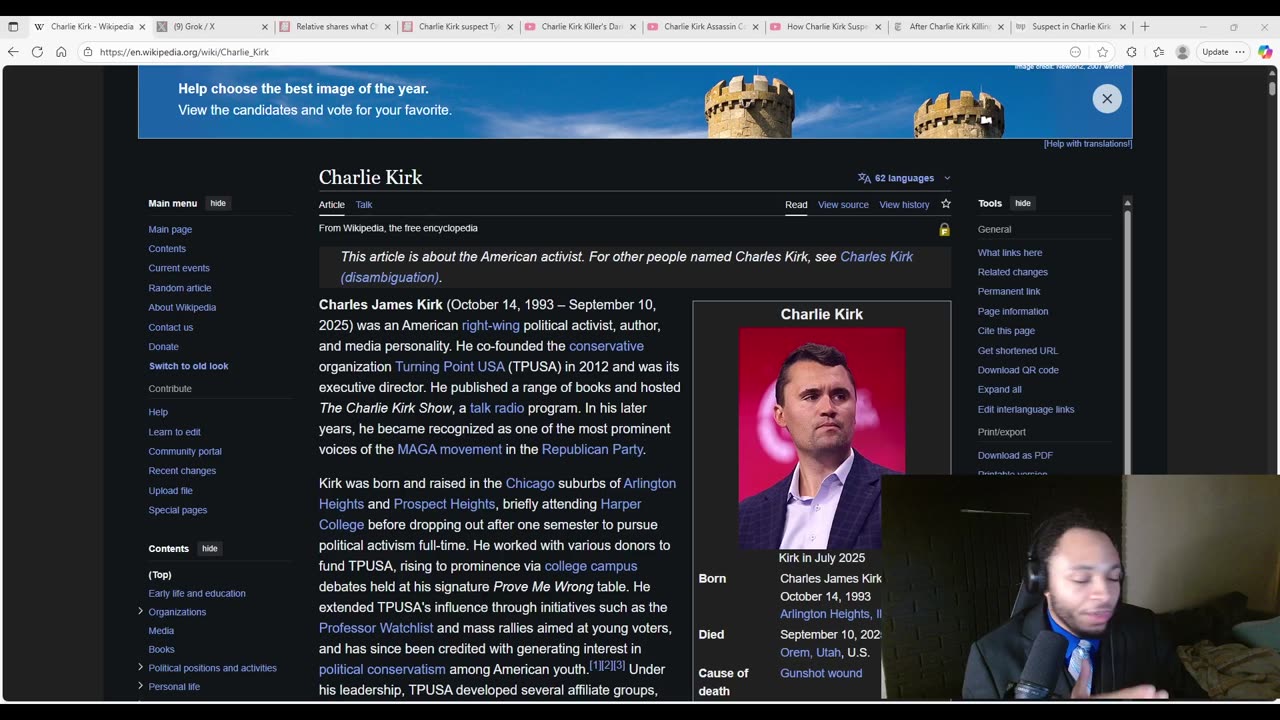Viewport: 1280px width, 720px height.
Task: Open the Talk tab of the article
Action: [364, 205]
